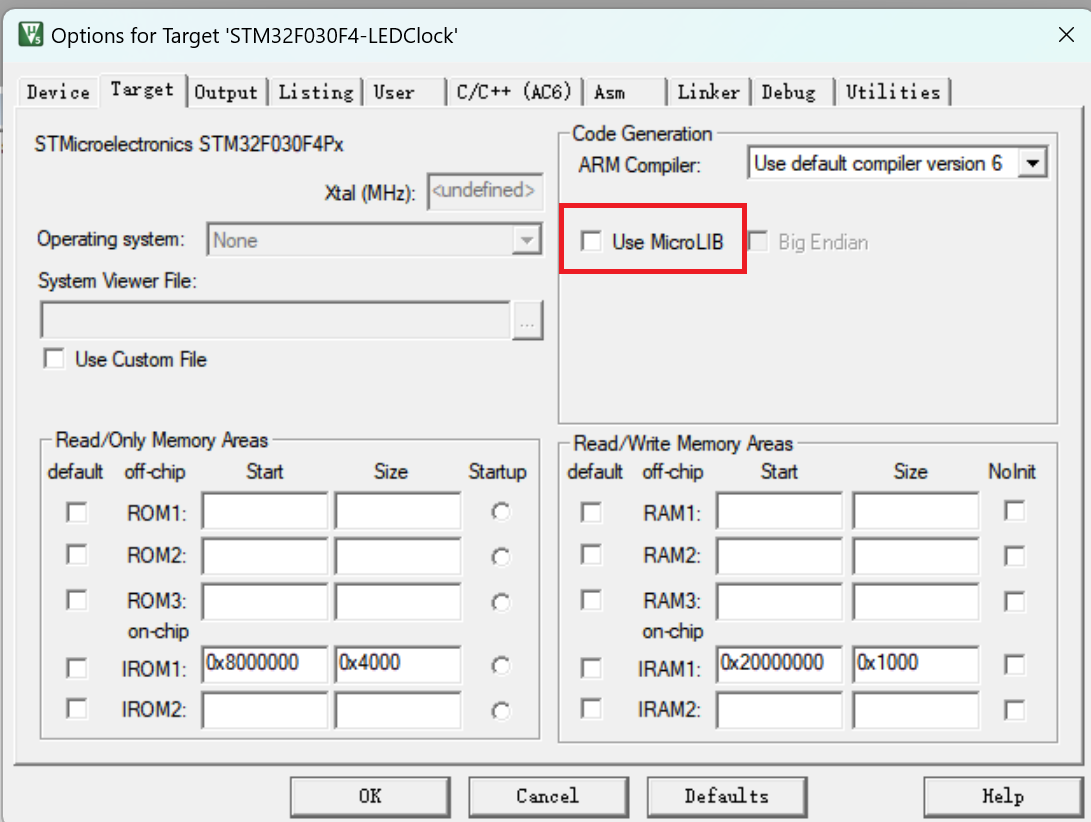The width and height of the screenshot is (1091, 822).
Task: Click the IROM2 Start address field
Action: pyautogui.click(x=264, y=710)
